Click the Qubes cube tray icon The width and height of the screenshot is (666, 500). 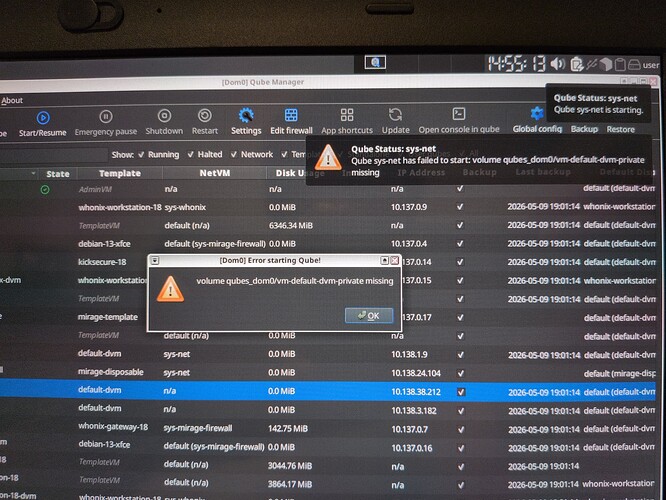[x=606, y=64]
